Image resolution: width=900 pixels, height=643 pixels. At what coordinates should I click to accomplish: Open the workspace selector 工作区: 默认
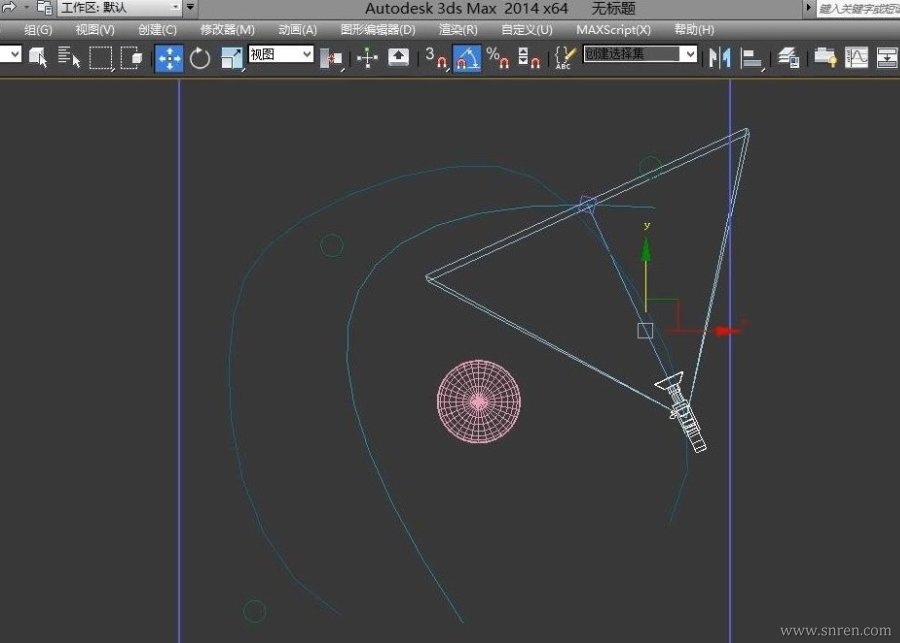pos(119,7)
